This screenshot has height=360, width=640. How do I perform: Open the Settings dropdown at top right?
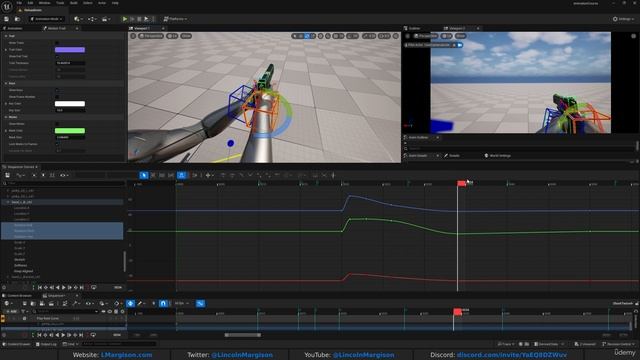pos(624,19)
